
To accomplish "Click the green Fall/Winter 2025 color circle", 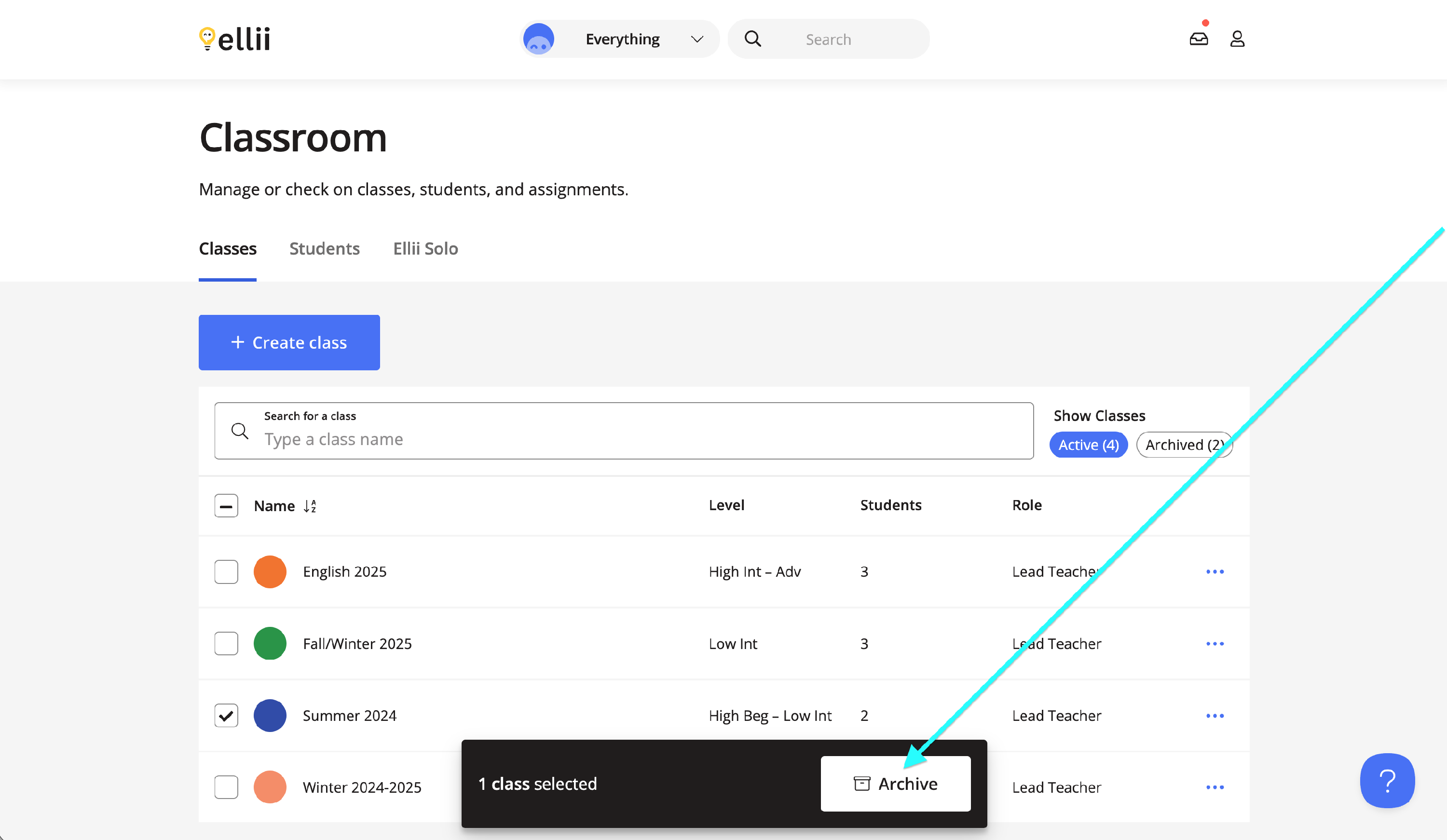I will tap(270, 644).
